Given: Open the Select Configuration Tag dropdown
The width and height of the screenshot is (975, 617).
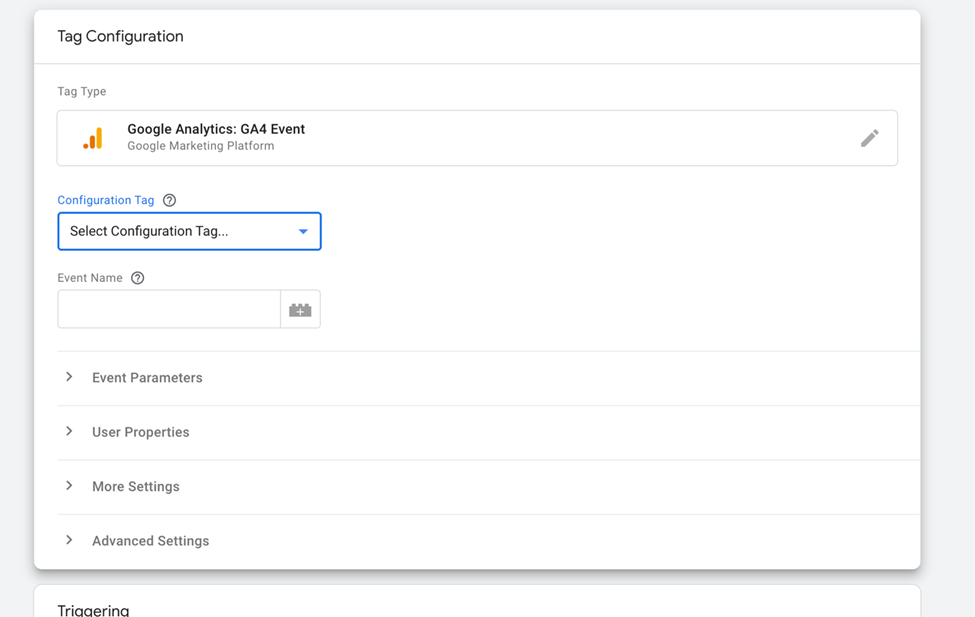Looking at the screenshot, I should pos(189,231).
